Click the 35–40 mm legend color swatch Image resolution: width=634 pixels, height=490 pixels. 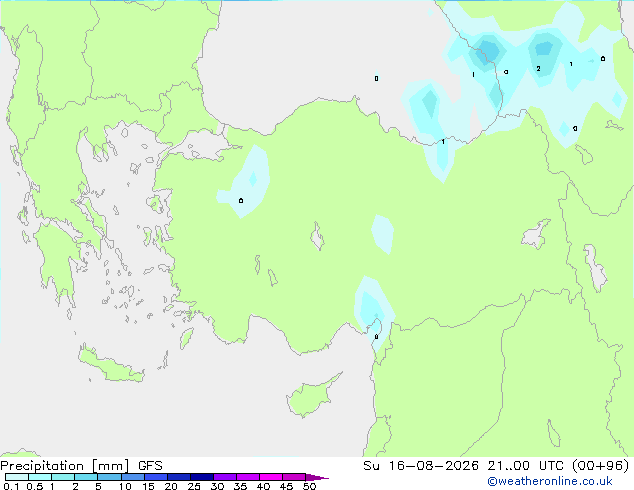[x=248, y=477]
